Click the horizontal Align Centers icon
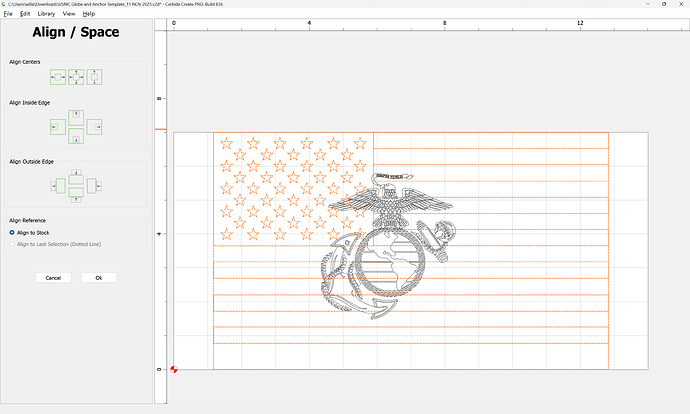Screen dimensions: 690x414 (x=57, y=77)
